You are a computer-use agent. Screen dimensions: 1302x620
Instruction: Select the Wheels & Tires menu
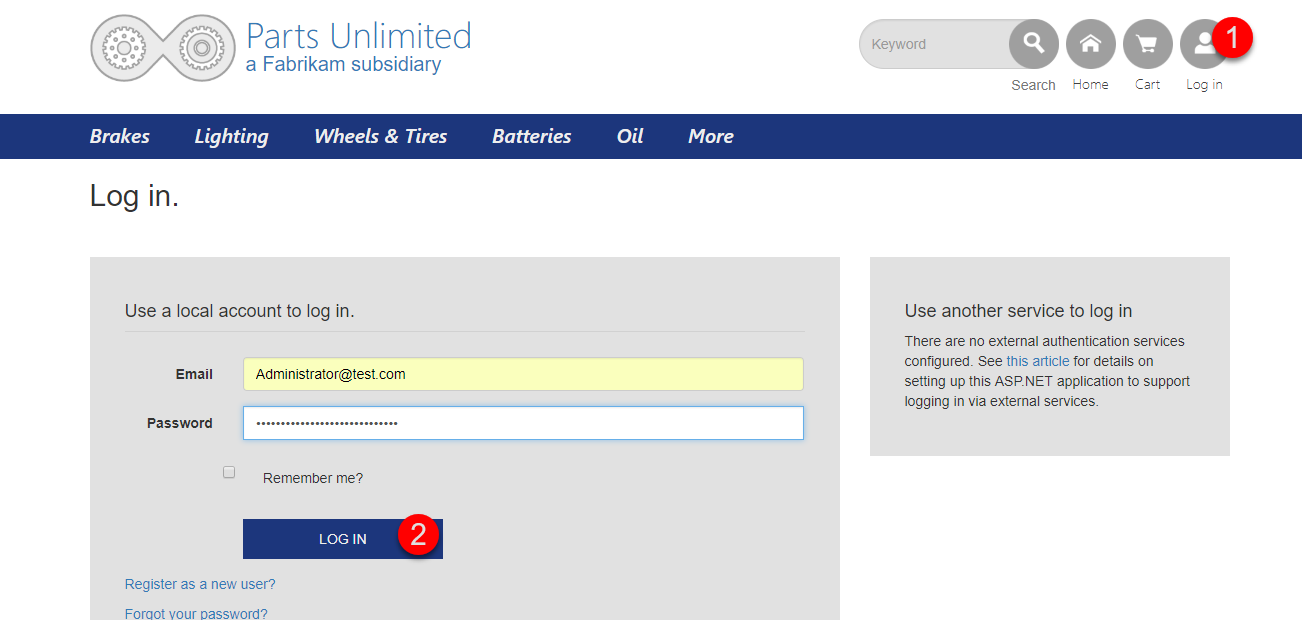click(381, 136)
